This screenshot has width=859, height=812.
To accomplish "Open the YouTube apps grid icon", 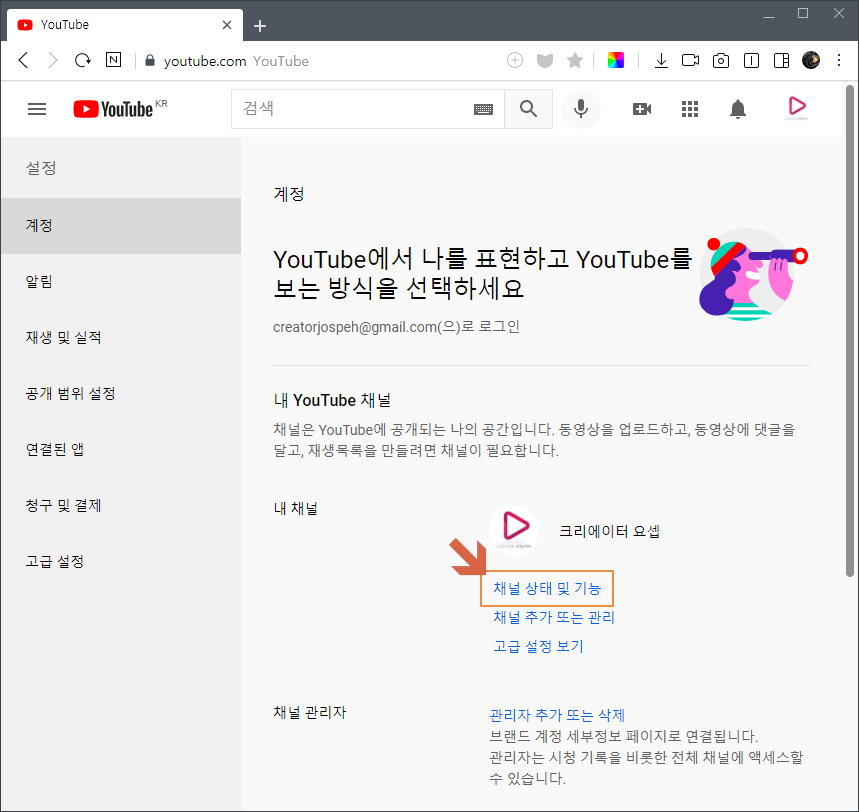I will point(690,109).
